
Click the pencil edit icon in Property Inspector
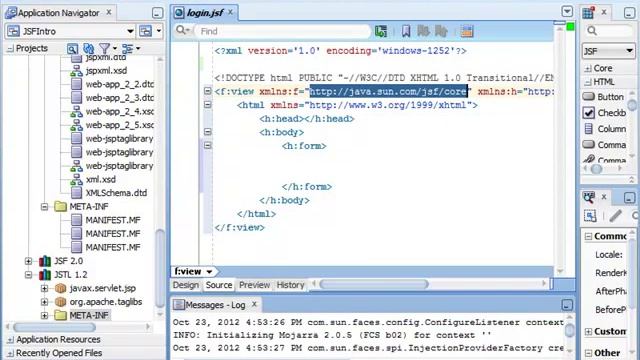[616, 216]
